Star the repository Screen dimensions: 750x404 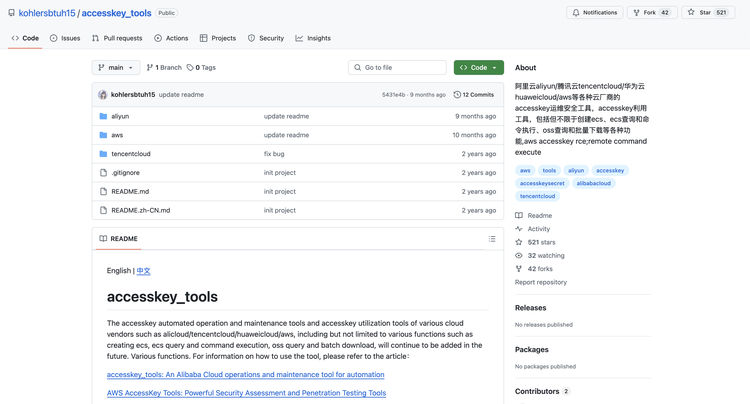tap(708, 12)
